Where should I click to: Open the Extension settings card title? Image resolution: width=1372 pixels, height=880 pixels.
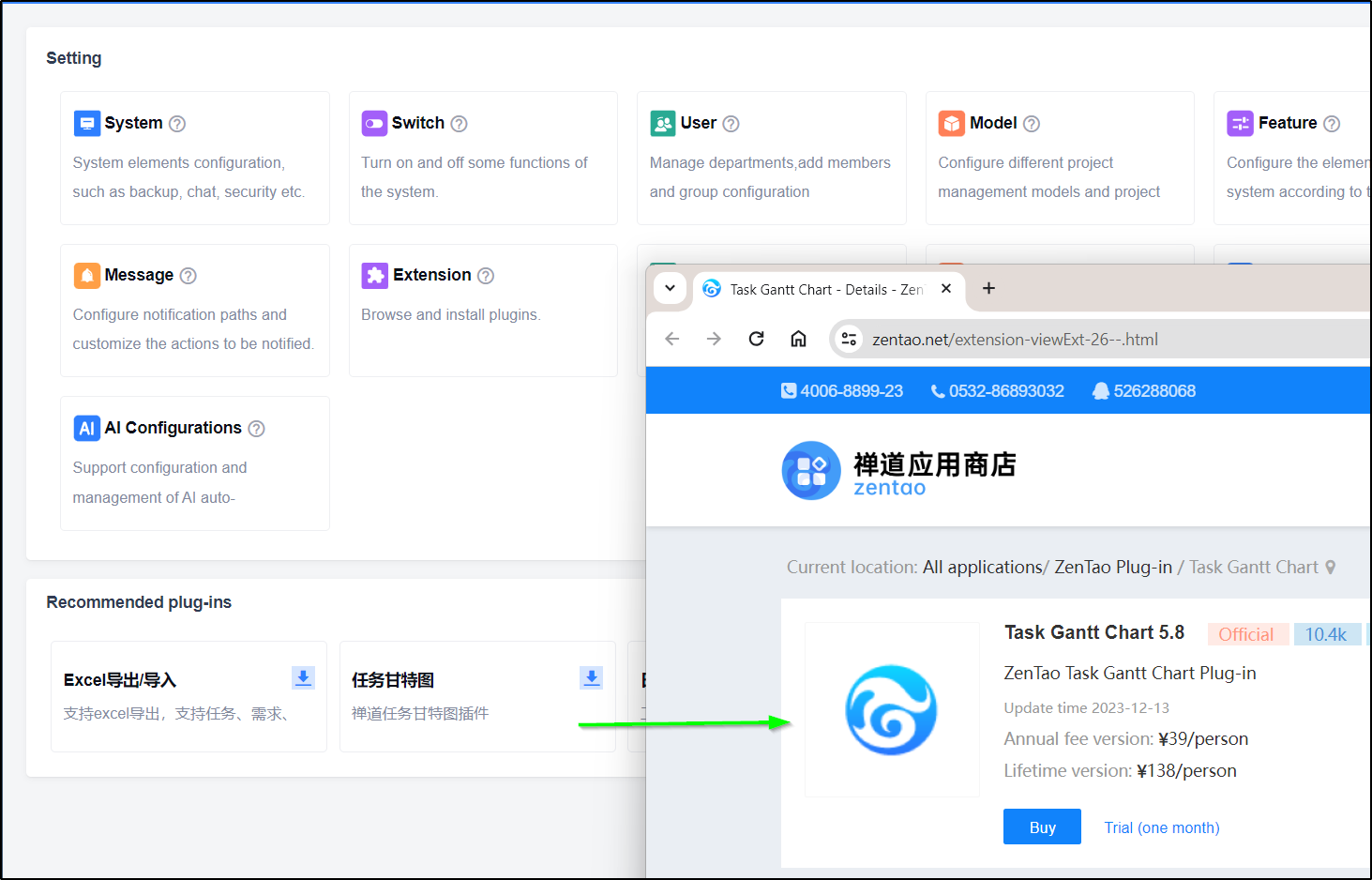pyautogui.click(x=432, y=275)
